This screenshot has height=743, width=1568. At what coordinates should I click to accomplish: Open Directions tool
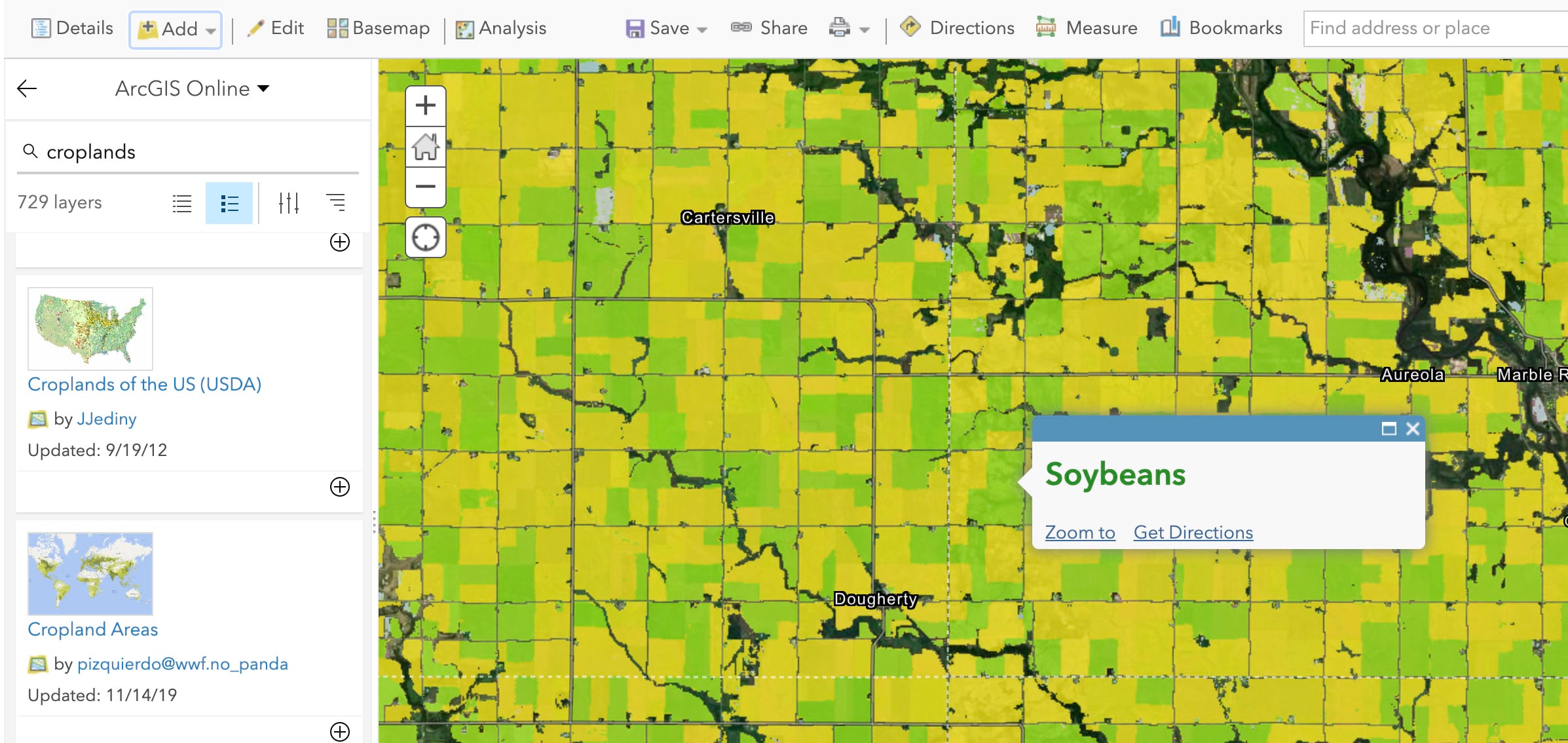(957, 28)
